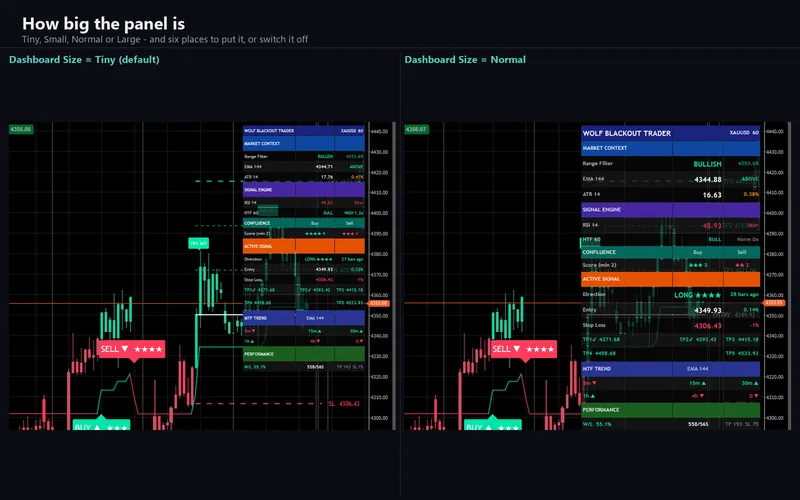
Task: Click 558/565 count in Normal panel
Action: point(698,424)
